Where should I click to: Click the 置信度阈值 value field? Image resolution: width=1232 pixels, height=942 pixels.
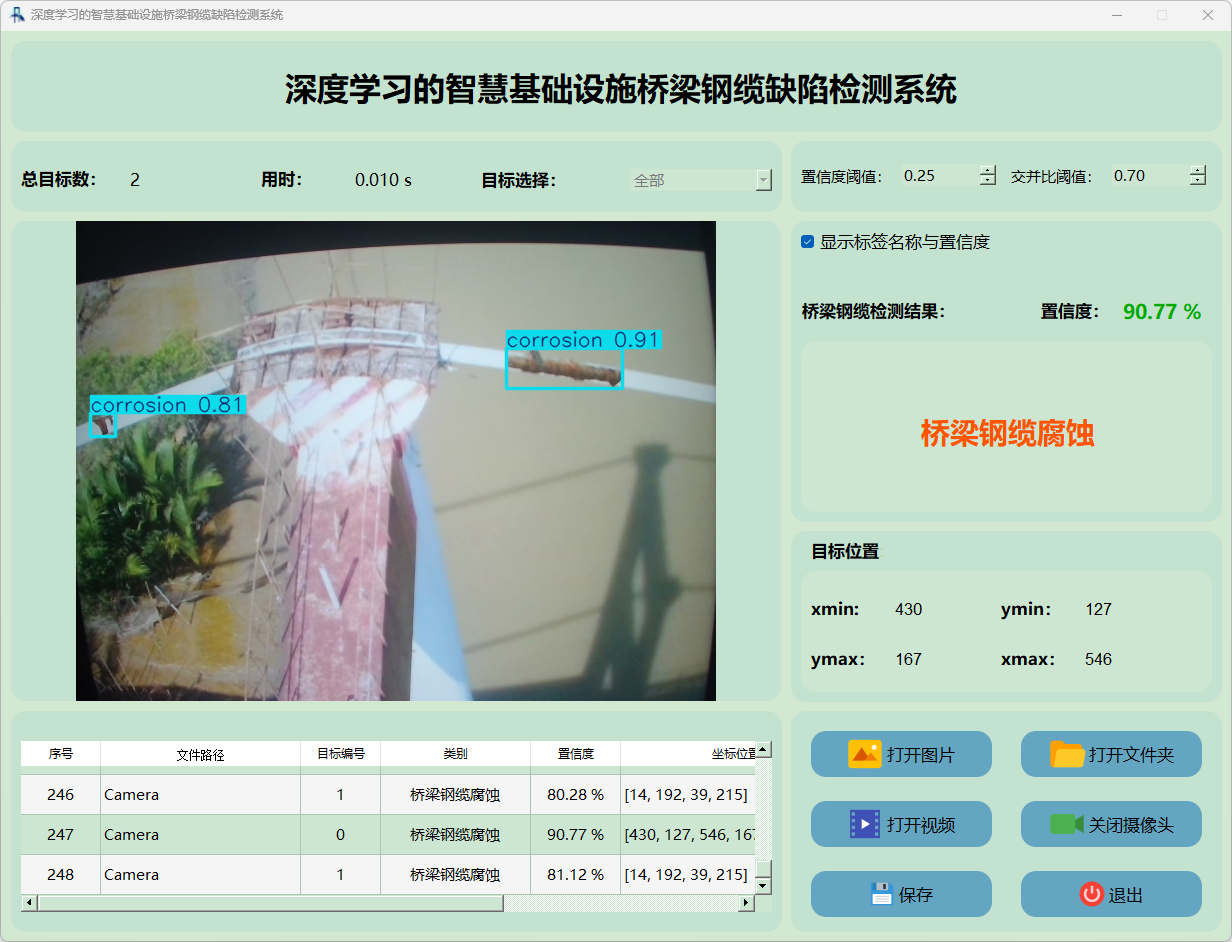pyautogui.click(x=938, y=176)
